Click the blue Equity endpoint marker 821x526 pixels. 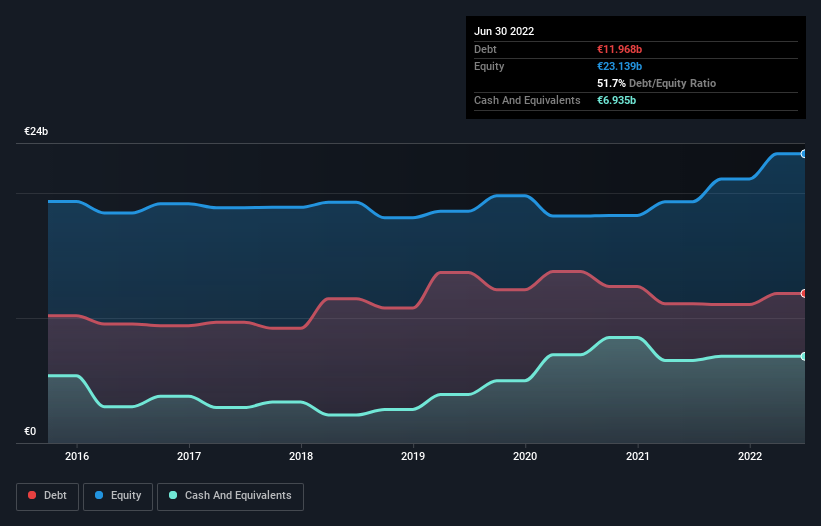(x=804, y=154)
